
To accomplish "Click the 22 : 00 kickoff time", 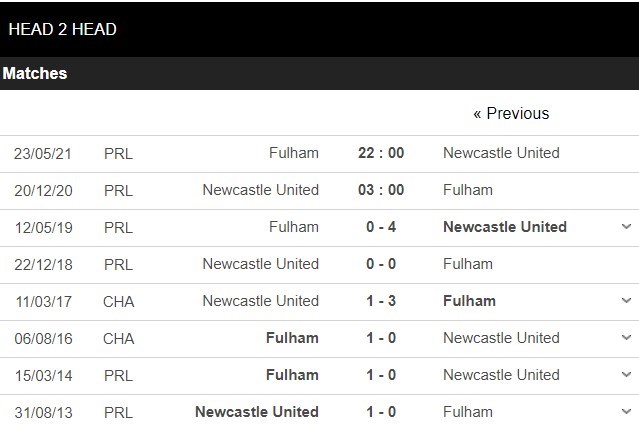I will pyautogui.click(x=381, y=153).
